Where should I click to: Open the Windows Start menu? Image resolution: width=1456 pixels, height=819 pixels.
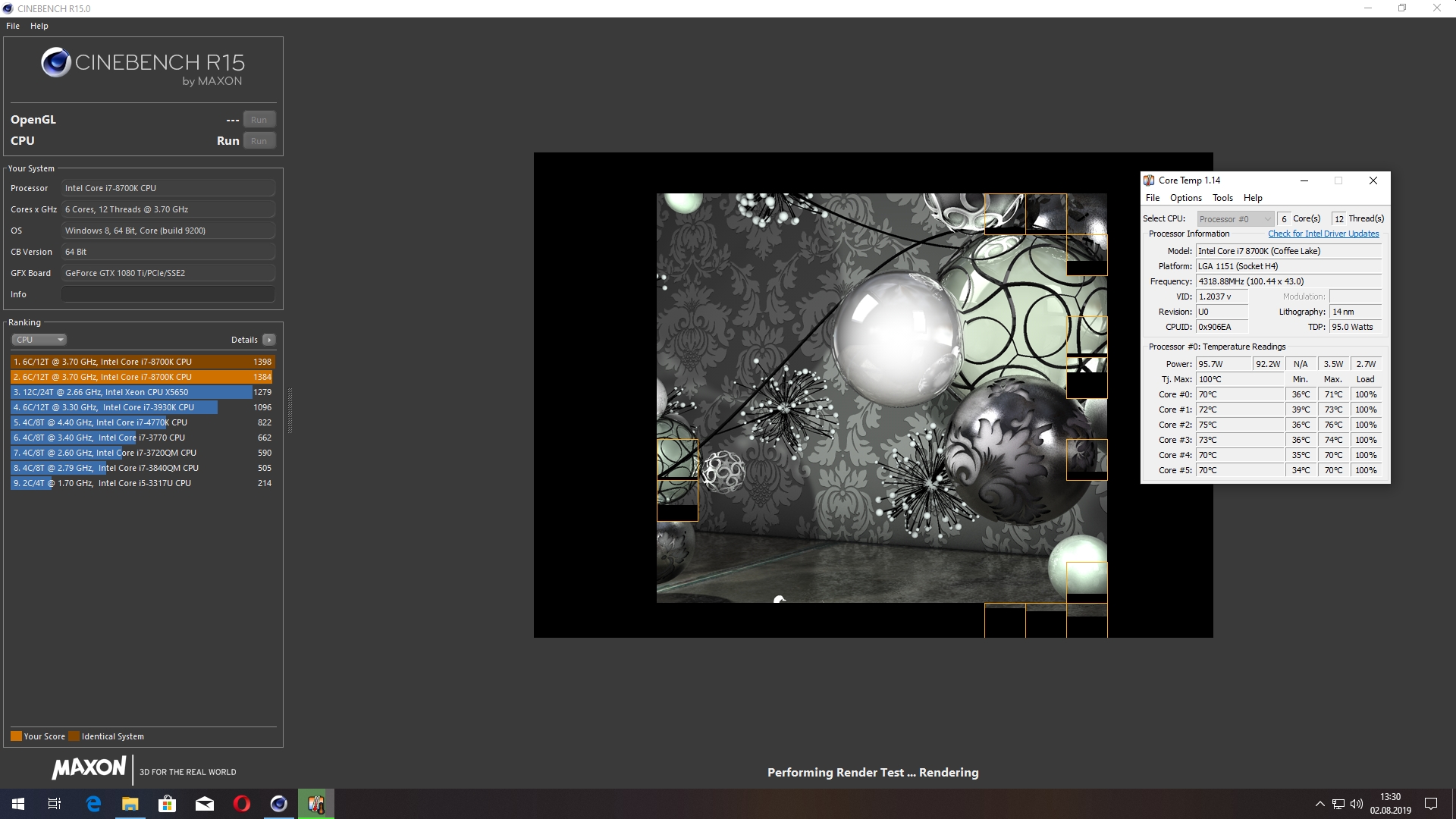pyautogui.click(x=18, y=804)
